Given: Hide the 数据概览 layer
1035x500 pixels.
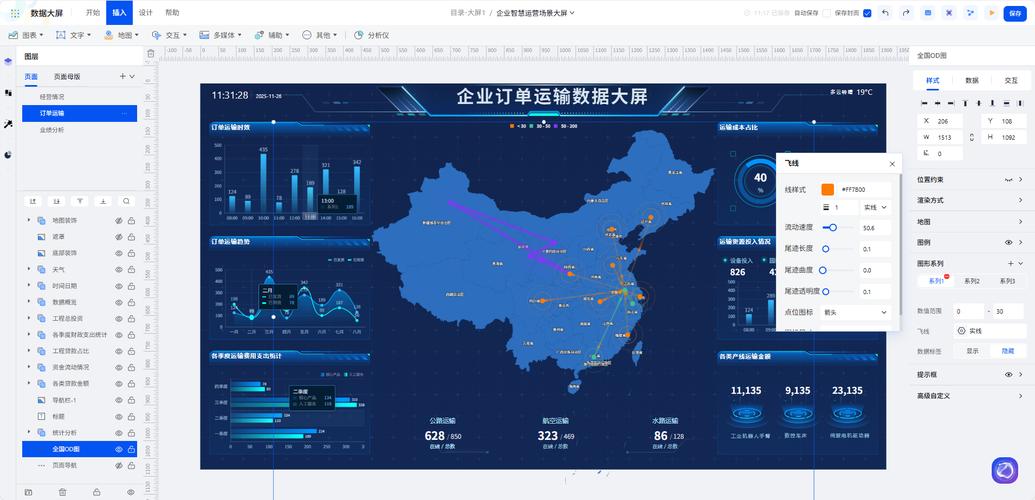Looking at the screenshot, I should tap(119, 302).
